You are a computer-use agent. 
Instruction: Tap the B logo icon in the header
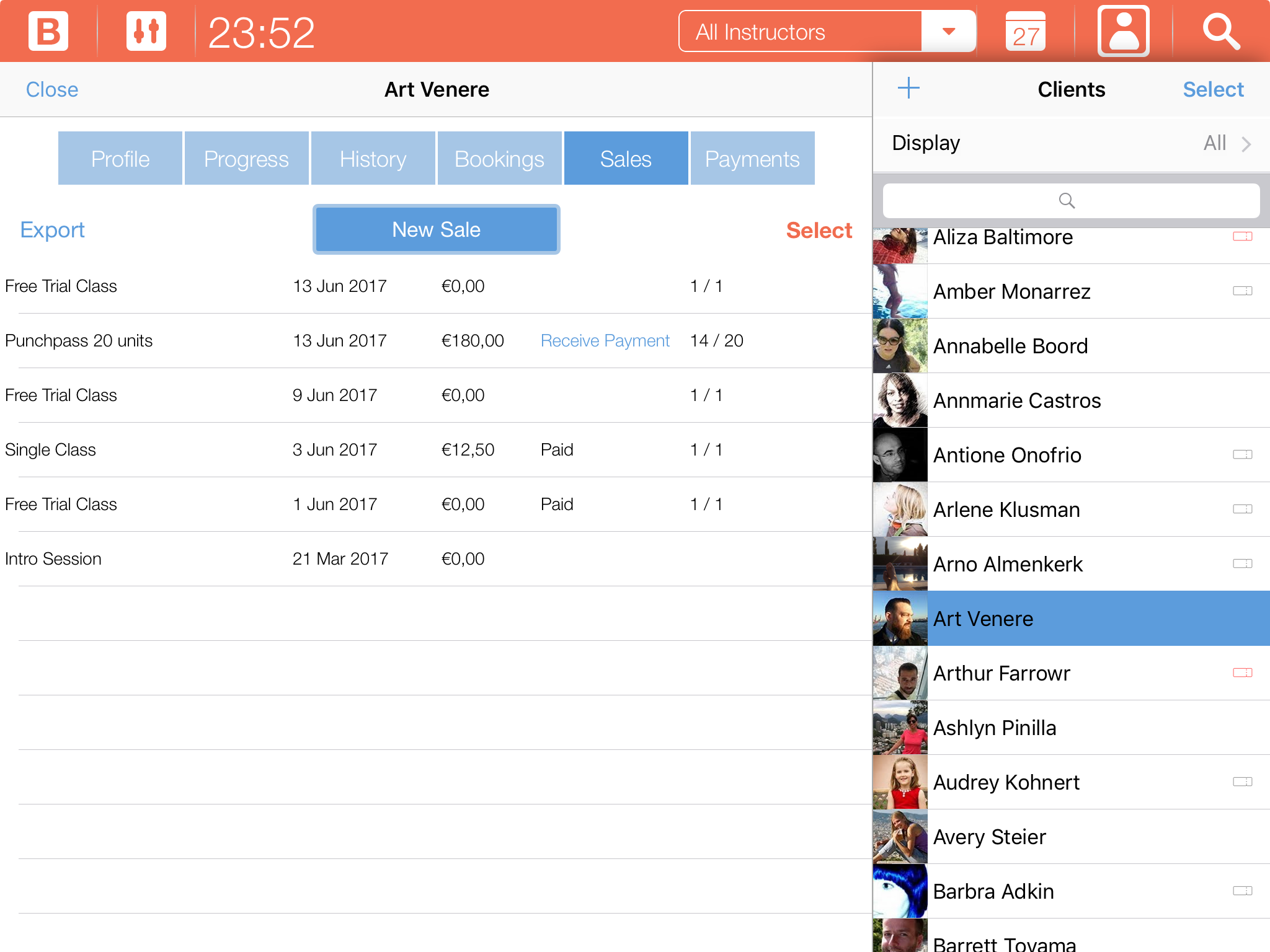(48, 31)
